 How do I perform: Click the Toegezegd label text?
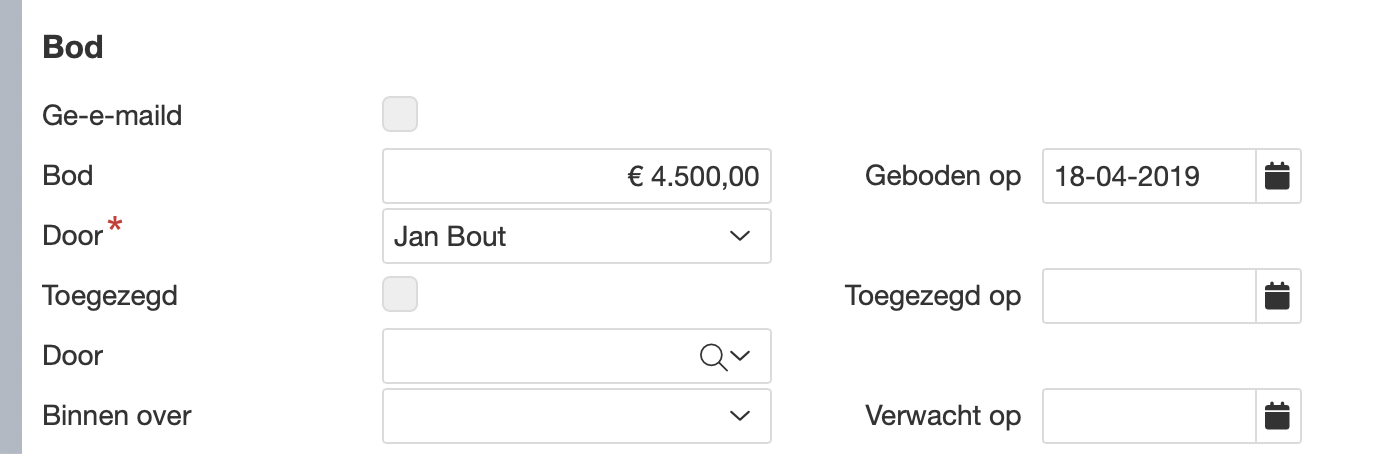click(x=110, y=296)
